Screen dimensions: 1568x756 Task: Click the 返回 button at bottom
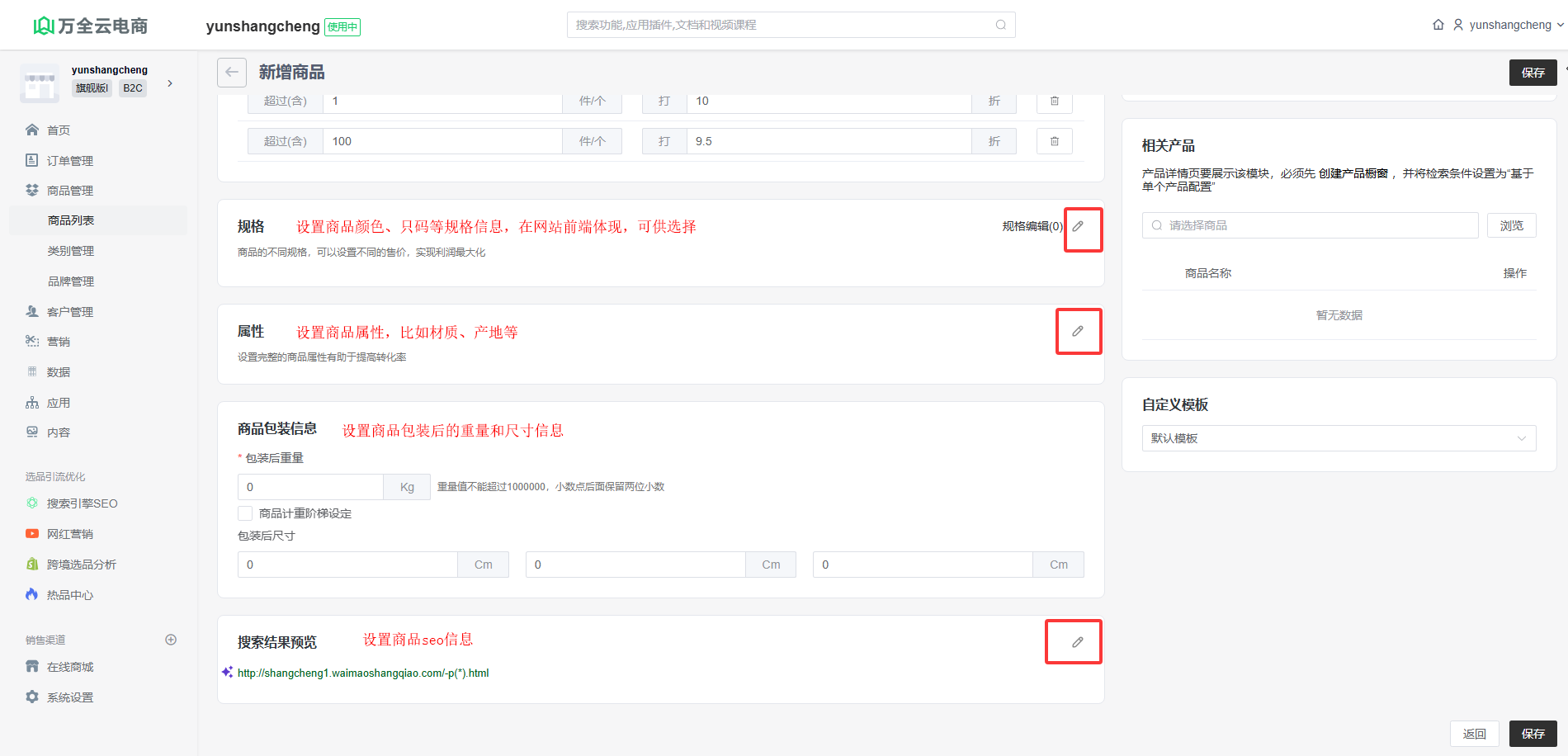[1474, 734]
